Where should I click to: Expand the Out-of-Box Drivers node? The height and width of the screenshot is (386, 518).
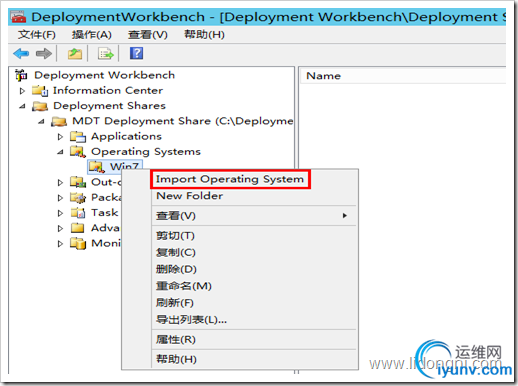(60, 182)
